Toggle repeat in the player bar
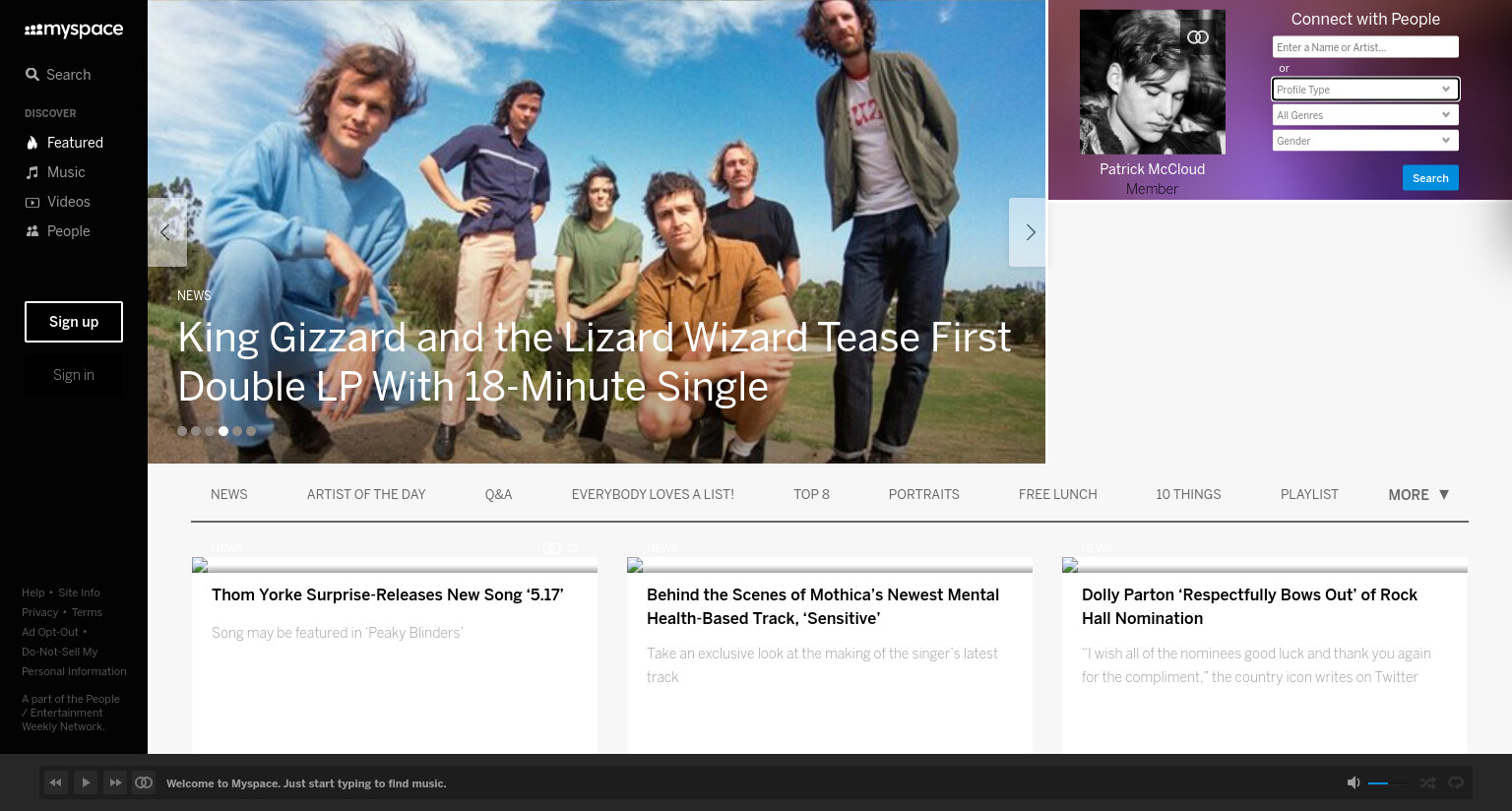 click(1456, 782)
